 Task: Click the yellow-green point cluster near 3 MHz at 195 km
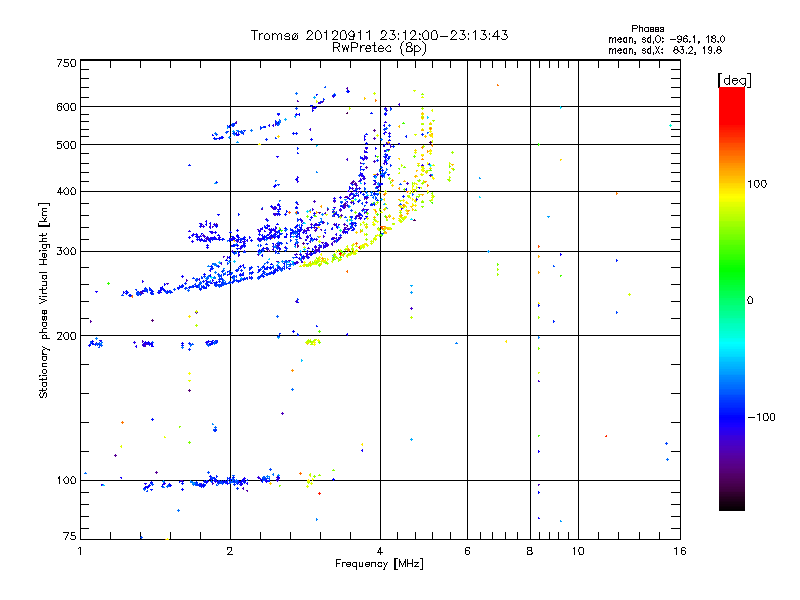(x=313, y=342)
